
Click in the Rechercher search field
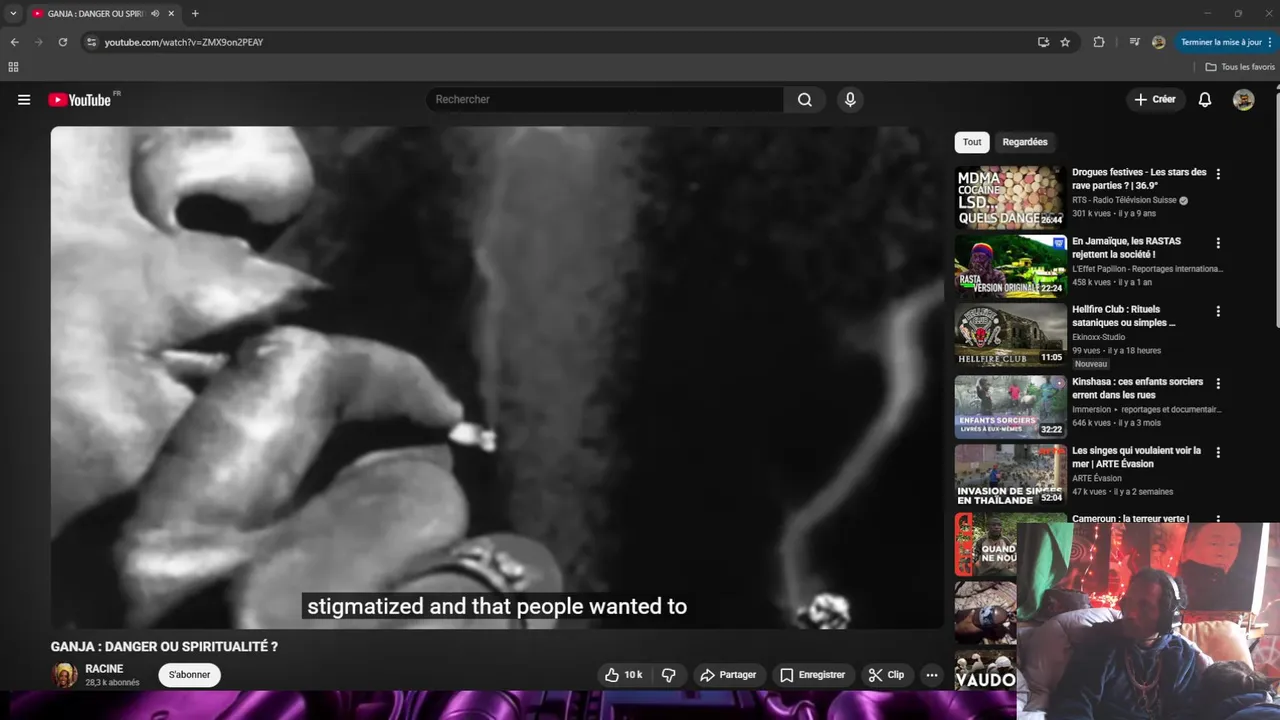(x=605, y=100)
